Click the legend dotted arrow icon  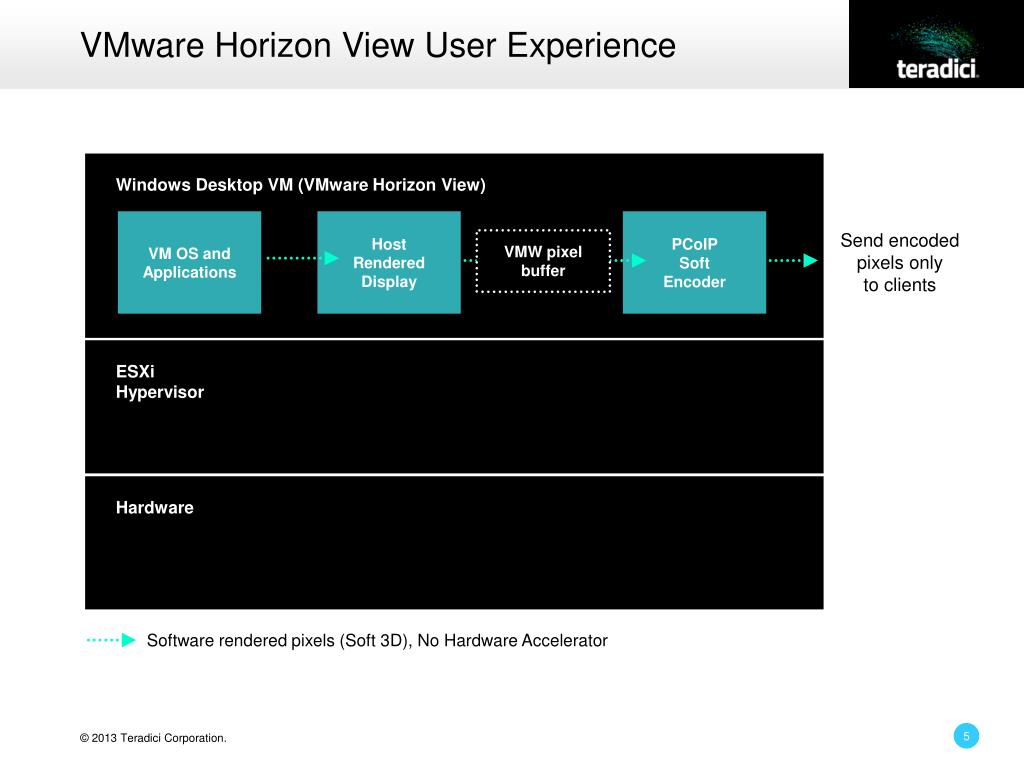click(111, 640)
